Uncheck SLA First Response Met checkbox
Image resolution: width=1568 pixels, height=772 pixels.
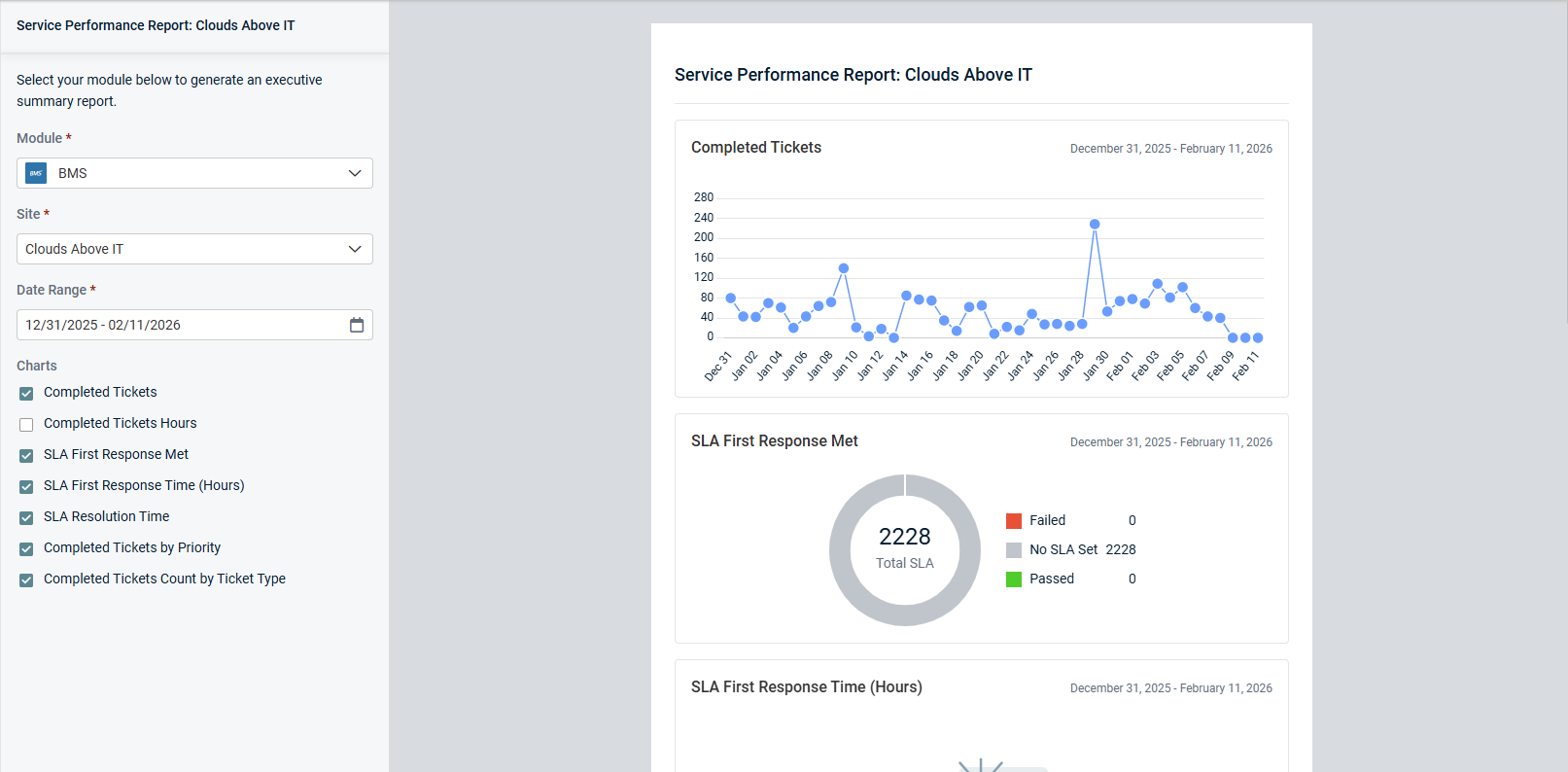click(x=26, y=455)
